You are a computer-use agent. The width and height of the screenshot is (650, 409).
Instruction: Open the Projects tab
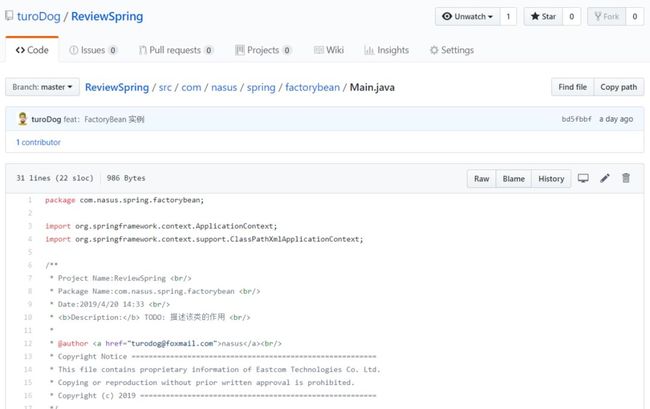point(263,50)
